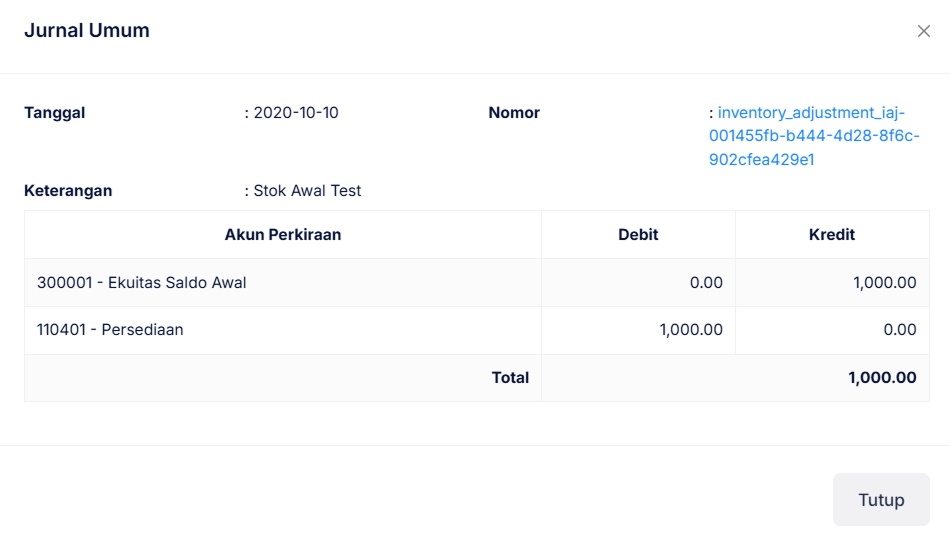Click the Jurnal Umum dialog title
950x542 pixels.
click(x=87, y=31)
